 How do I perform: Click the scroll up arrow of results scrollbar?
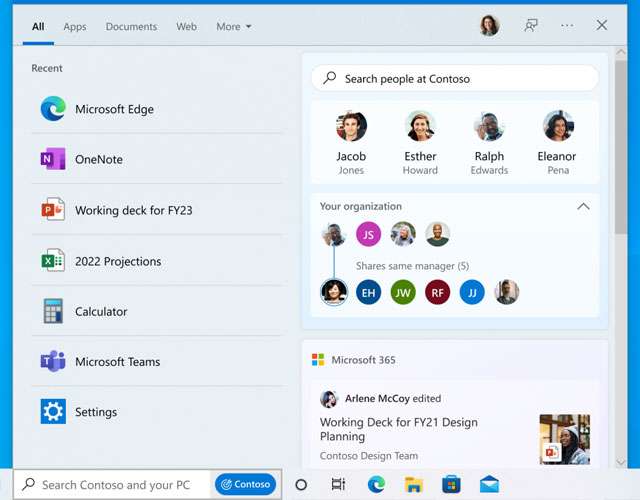pos(621,52)
